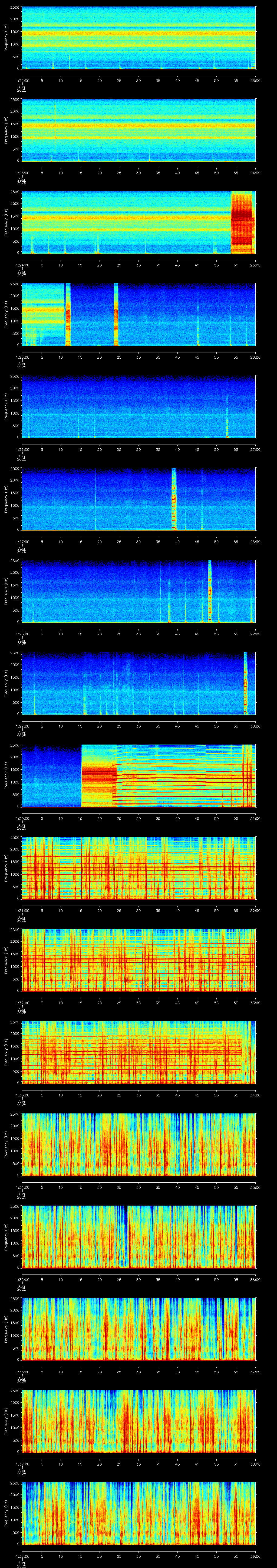Click the '39:00' final end label
Image resolution: width=277 pixels, height=1568 pixels.
tap(255, 1556)
